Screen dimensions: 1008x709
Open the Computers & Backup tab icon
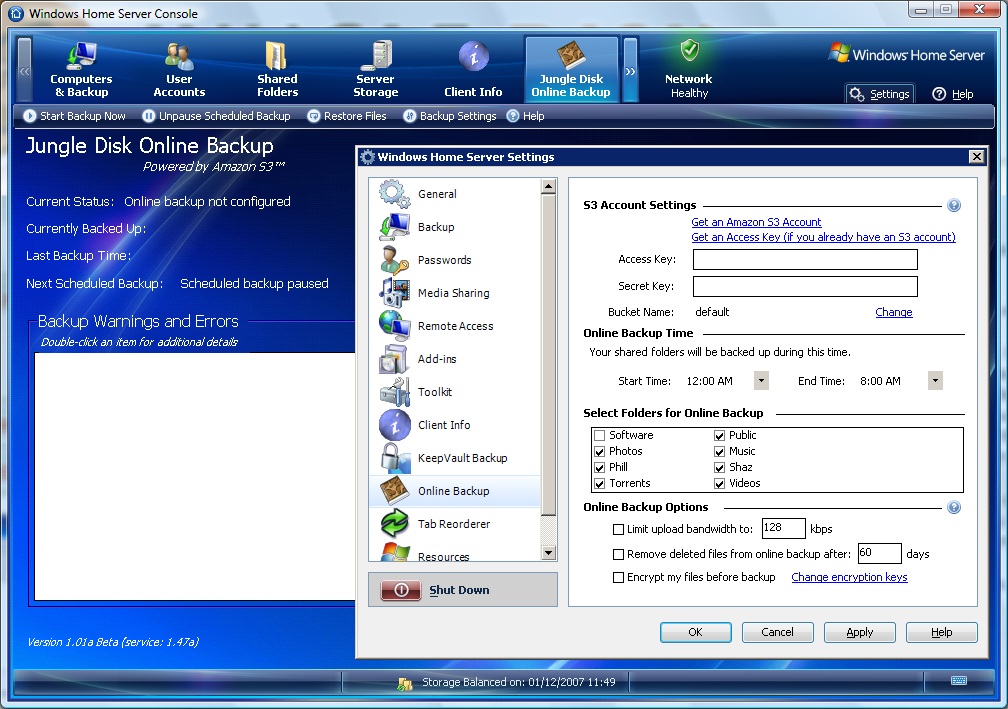tap(80, 57)
